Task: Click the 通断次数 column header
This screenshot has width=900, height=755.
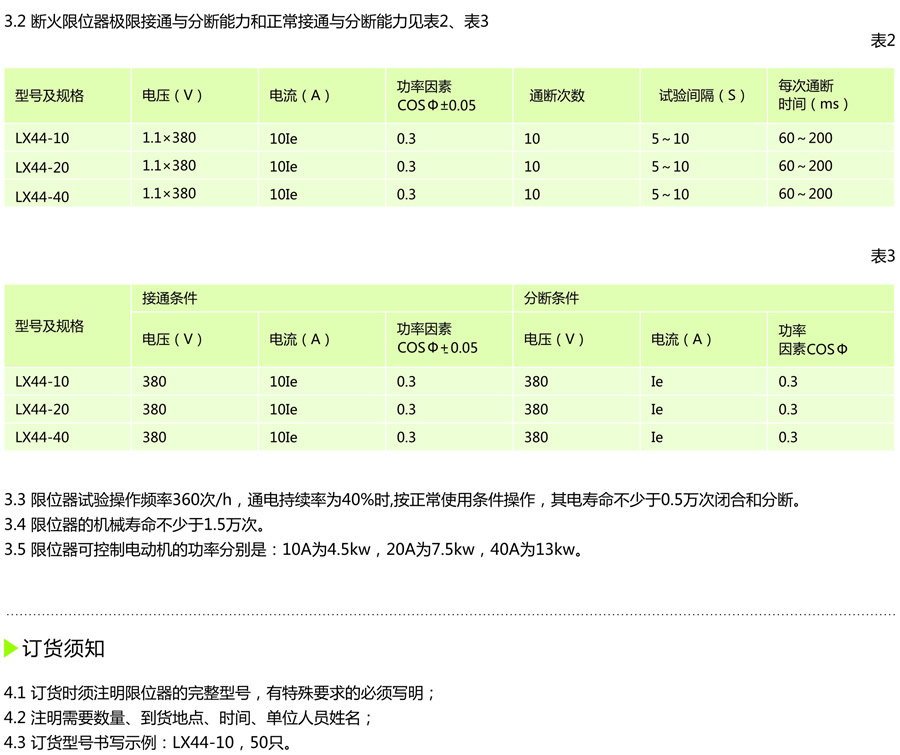Action: pos(557,96)
